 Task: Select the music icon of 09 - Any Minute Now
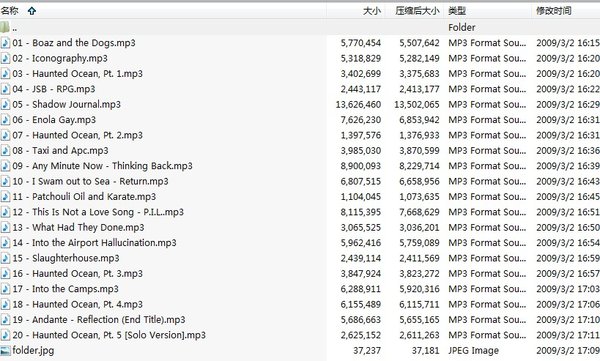(x=5, y=166)
